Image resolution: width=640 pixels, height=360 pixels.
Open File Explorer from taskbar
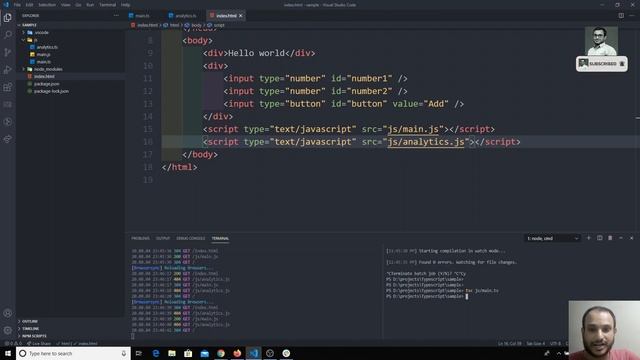pyautogui.click(x=172, y=353)
